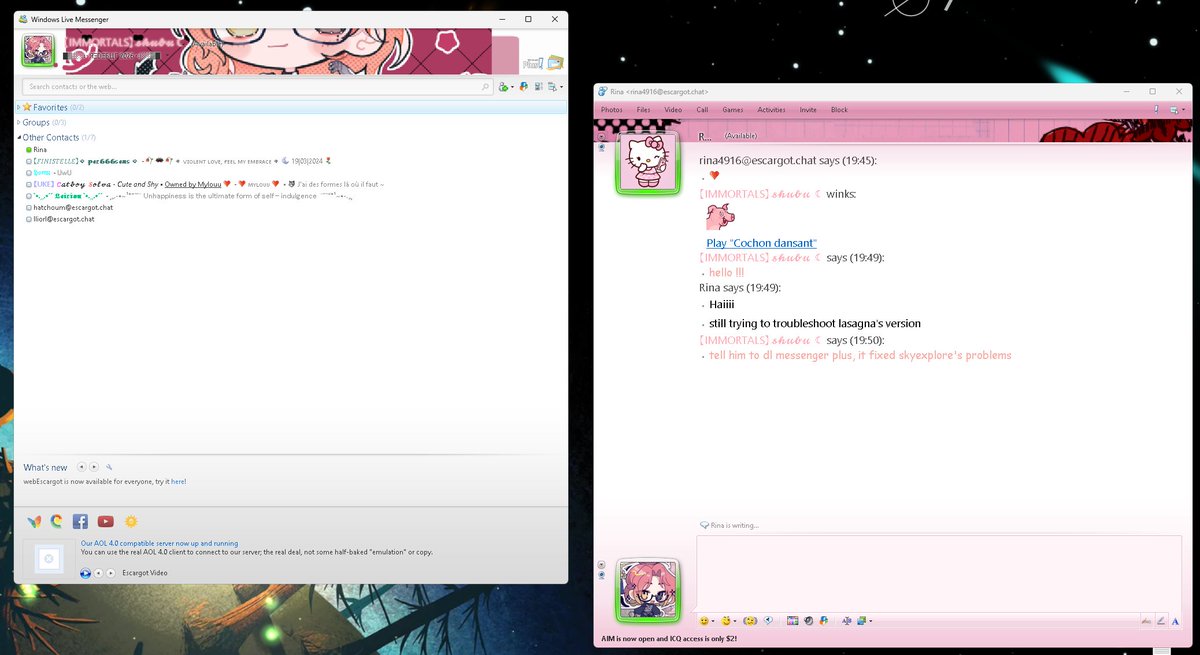1200x655 pixels.
Task: Click the Escargot Video thumbnail placeholder
Action: pos(48,560)
